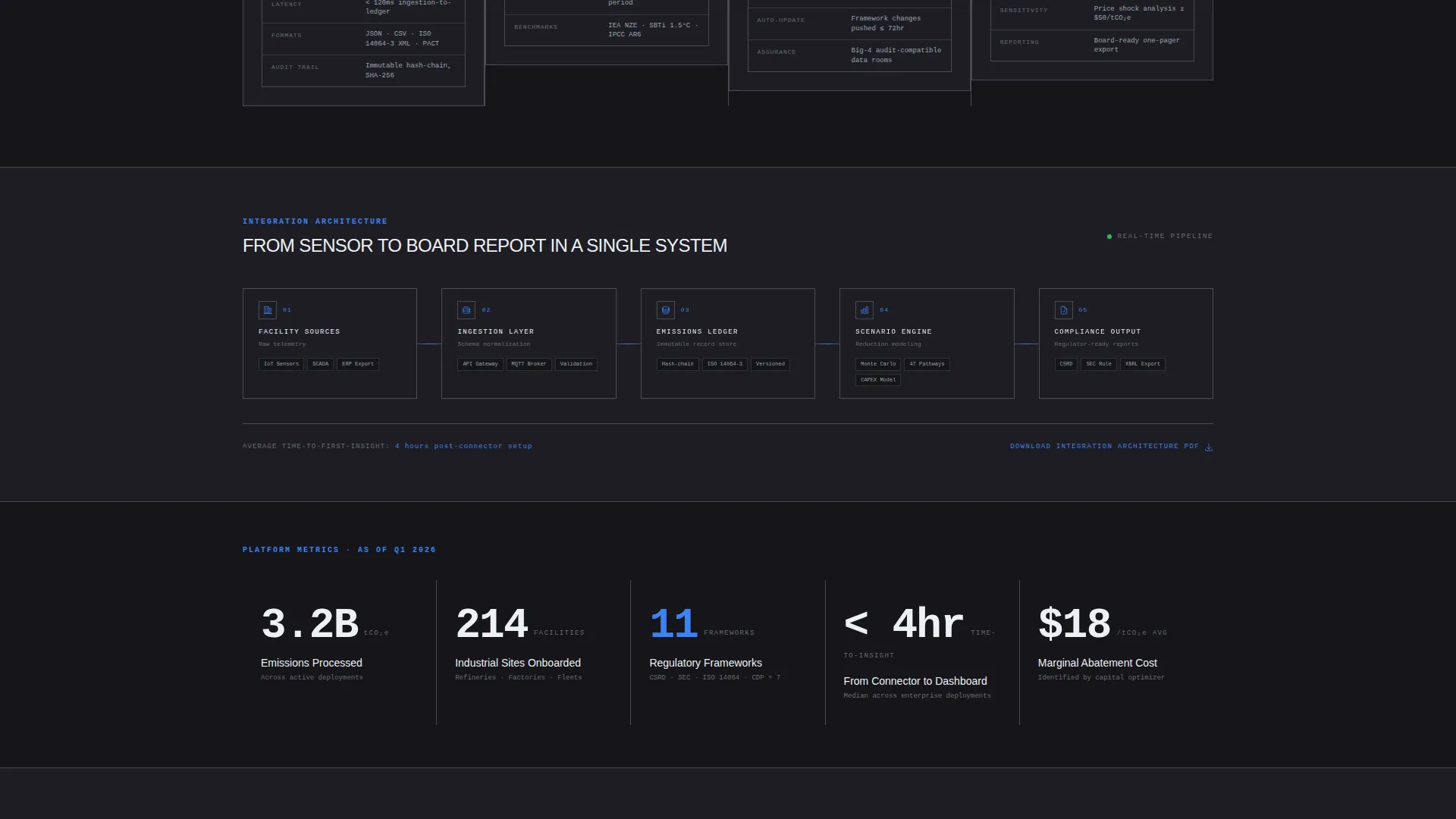Click the Ingestion Layer card icon
Screen dimensions: 1456x819
click(x=466, y=310)
